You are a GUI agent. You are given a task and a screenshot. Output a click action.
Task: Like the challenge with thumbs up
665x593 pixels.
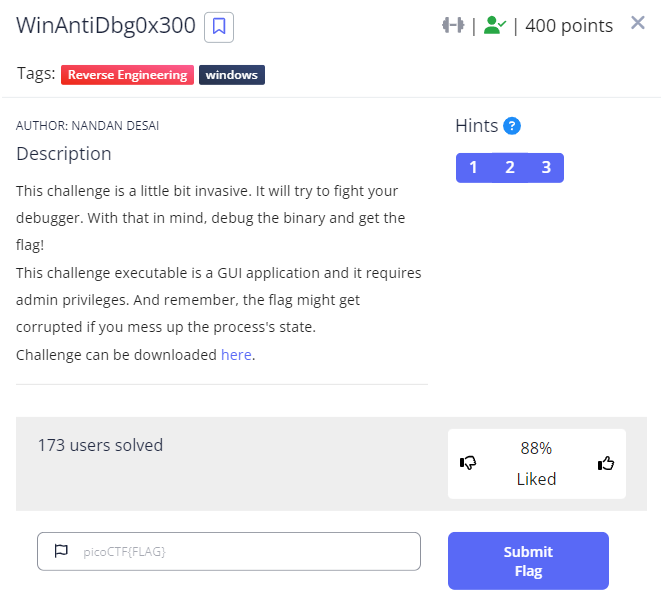click(605, 463)
